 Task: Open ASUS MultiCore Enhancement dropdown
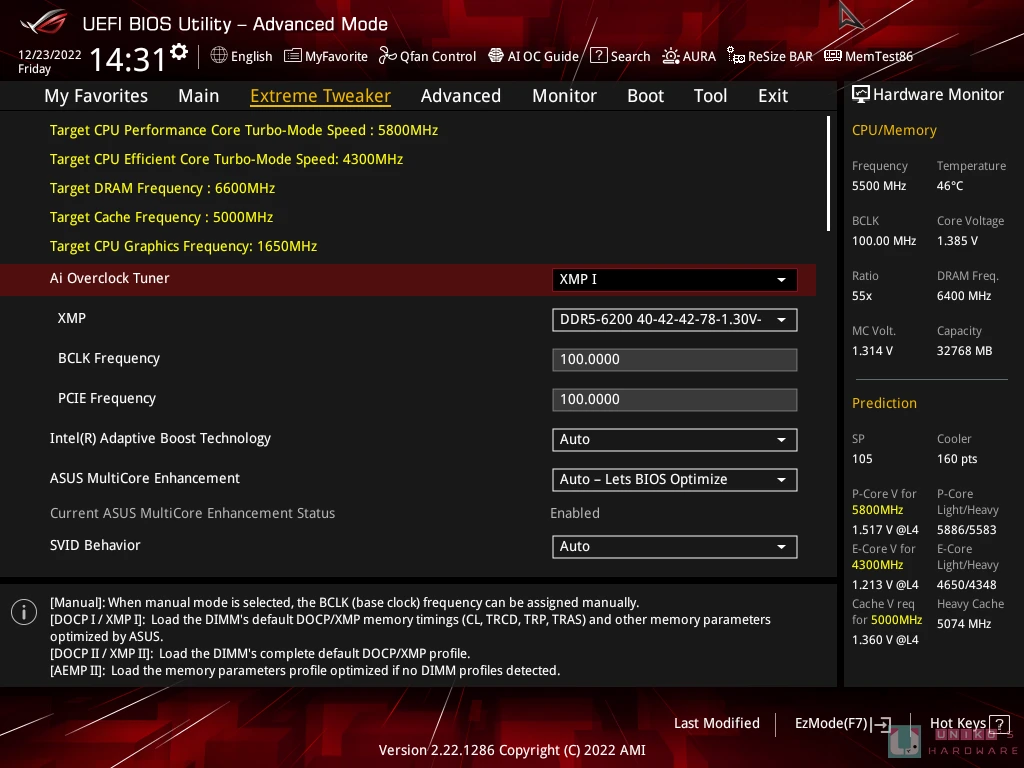tap(674, 479)
